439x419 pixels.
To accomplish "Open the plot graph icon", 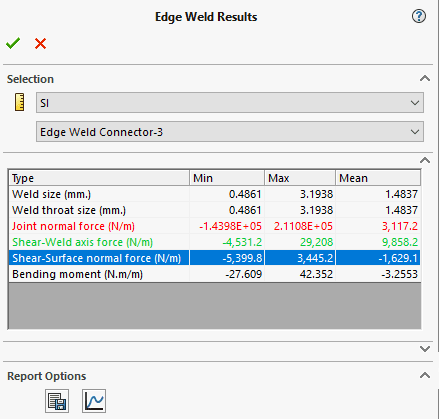I will tap(94, 401).
